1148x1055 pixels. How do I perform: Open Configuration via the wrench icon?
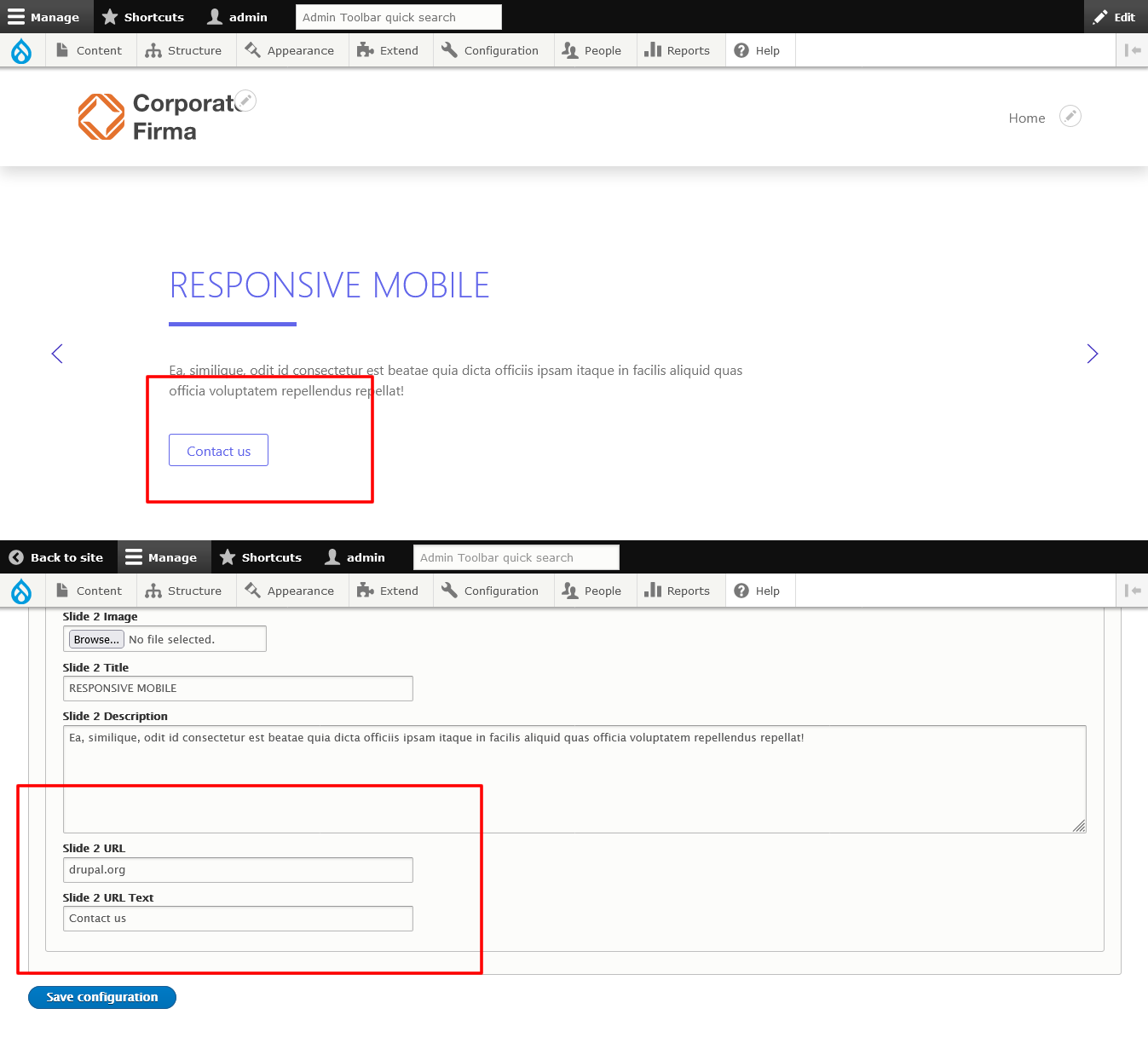449,50
